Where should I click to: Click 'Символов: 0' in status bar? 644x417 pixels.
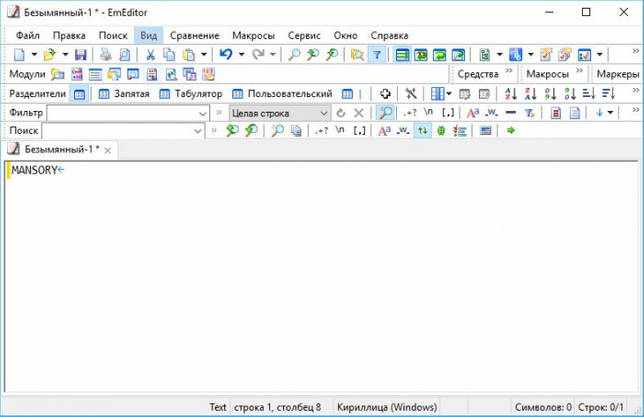[x=543, y=408]
